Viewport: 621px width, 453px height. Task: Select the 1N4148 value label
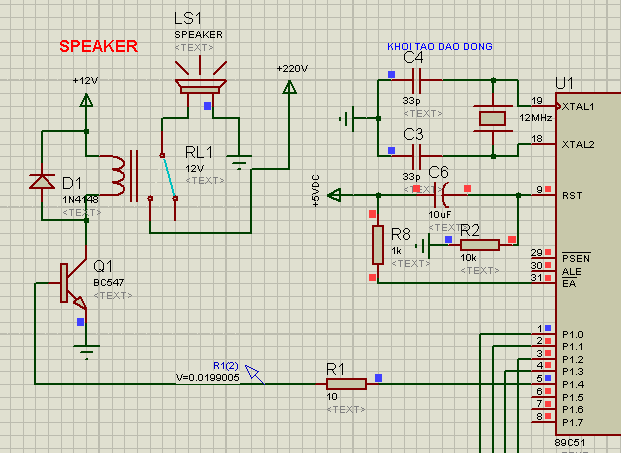pyautogui.click(x=80, y=200)
